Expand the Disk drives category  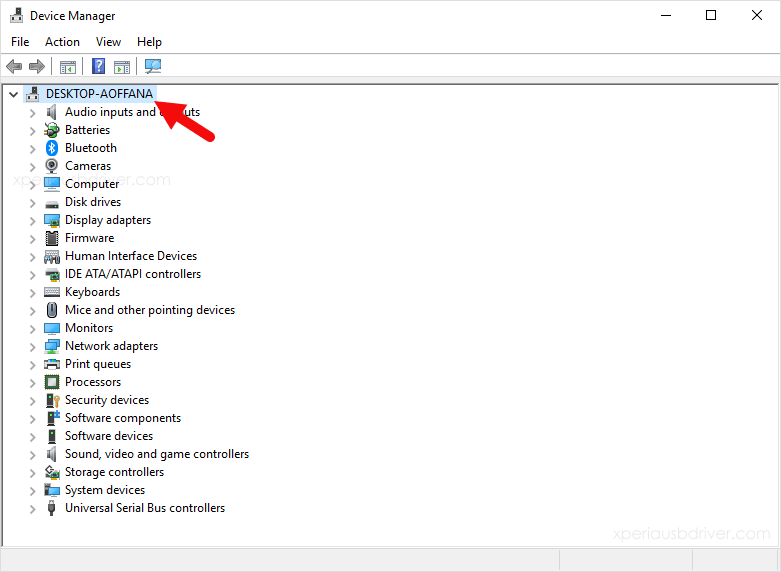(x=32, y=203)
